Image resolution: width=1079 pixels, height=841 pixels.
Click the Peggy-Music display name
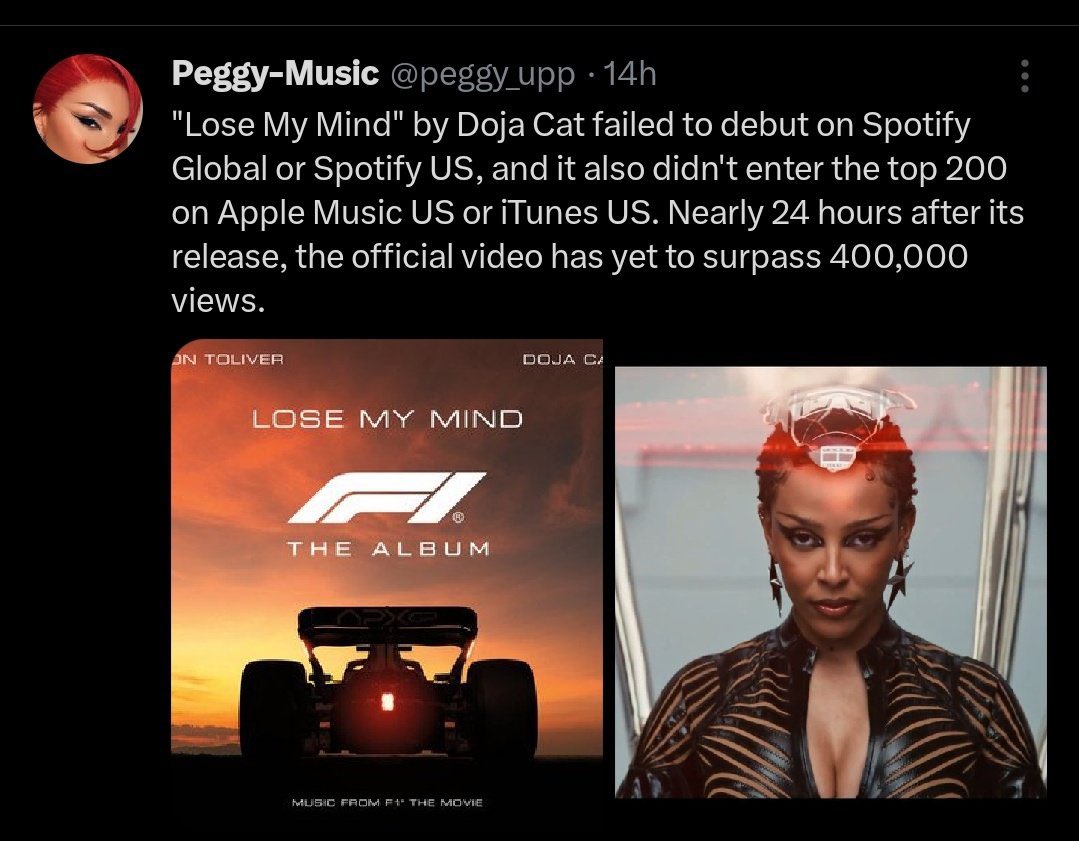[x=275, y=73]
